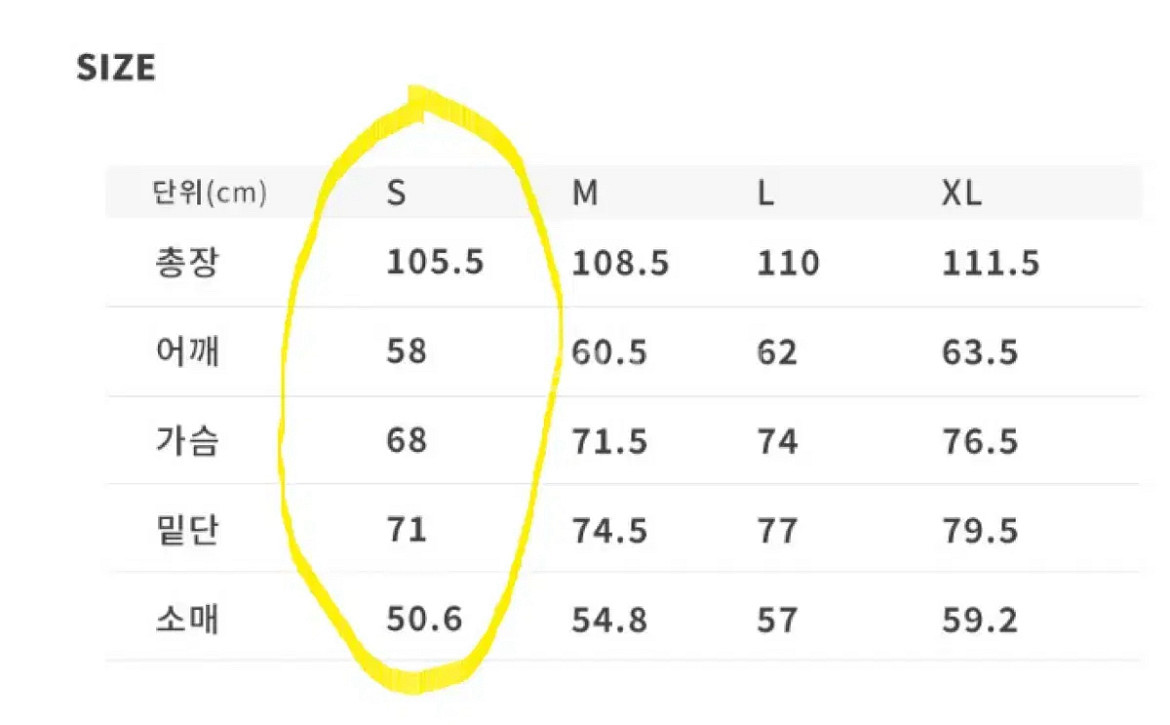Click the 단위(cm) header cell
This screenshot has height=725, width=1170.
click(210, 193)
